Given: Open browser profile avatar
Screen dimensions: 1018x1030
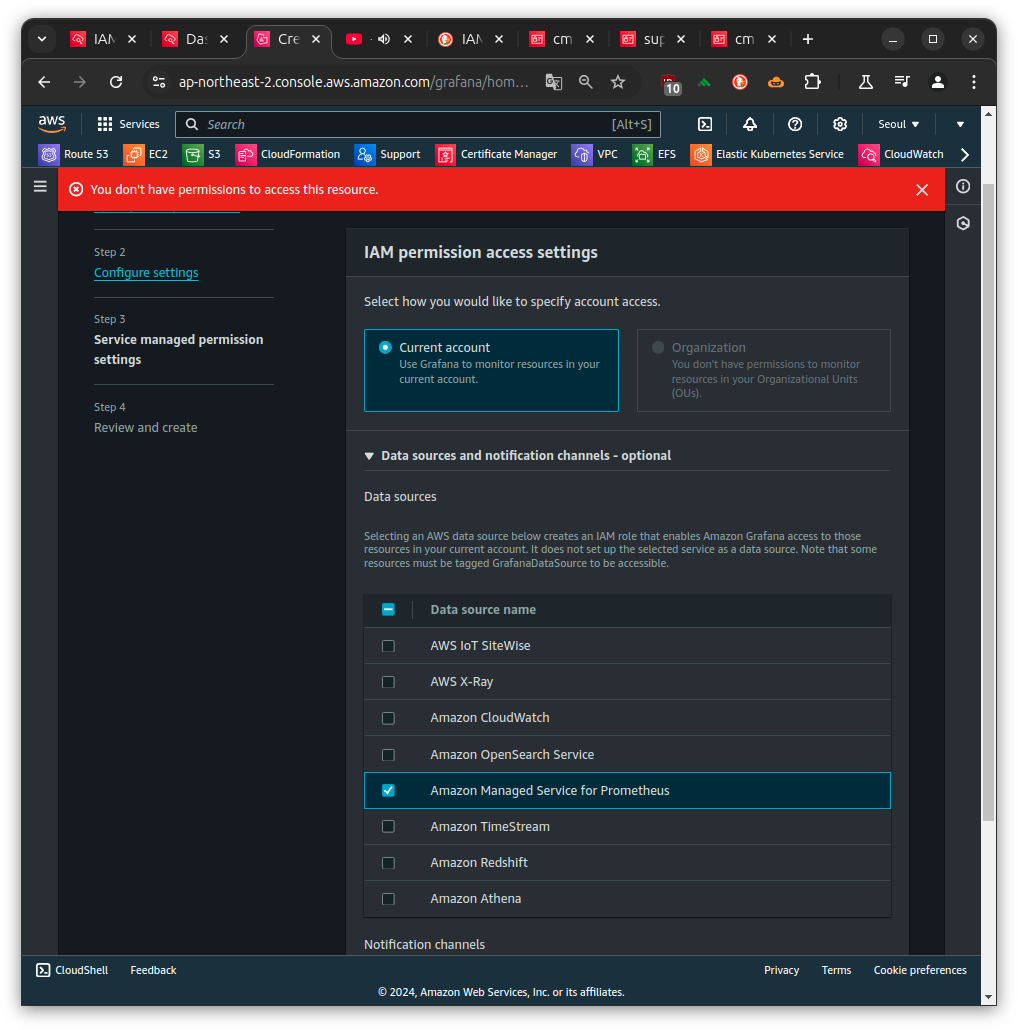Looking at the screenshot, I should point(937,82).
